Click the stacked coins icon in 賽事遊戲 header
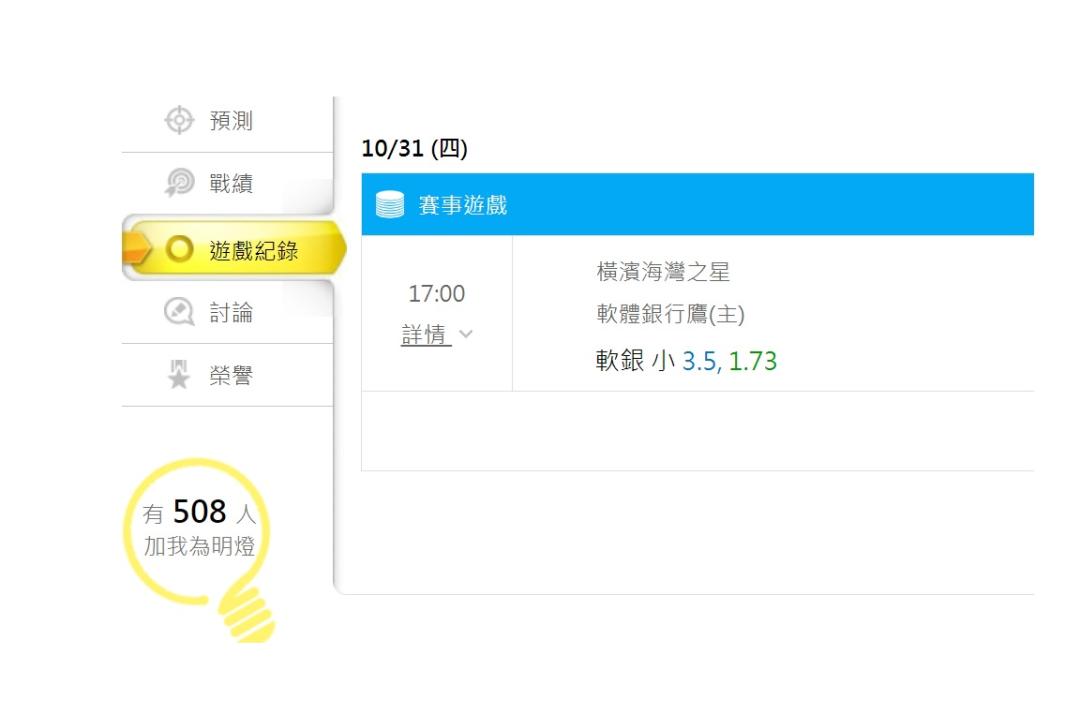Image resolution: width=1080 pixels, height=714 pixels. pos(390,204)
